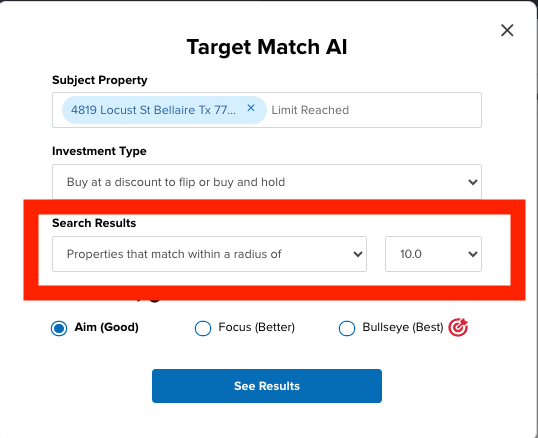This screenshot has height=438, width=538.
Task: Click the Subject Property label
Action: pyautogui.click(x=100, y=80)
